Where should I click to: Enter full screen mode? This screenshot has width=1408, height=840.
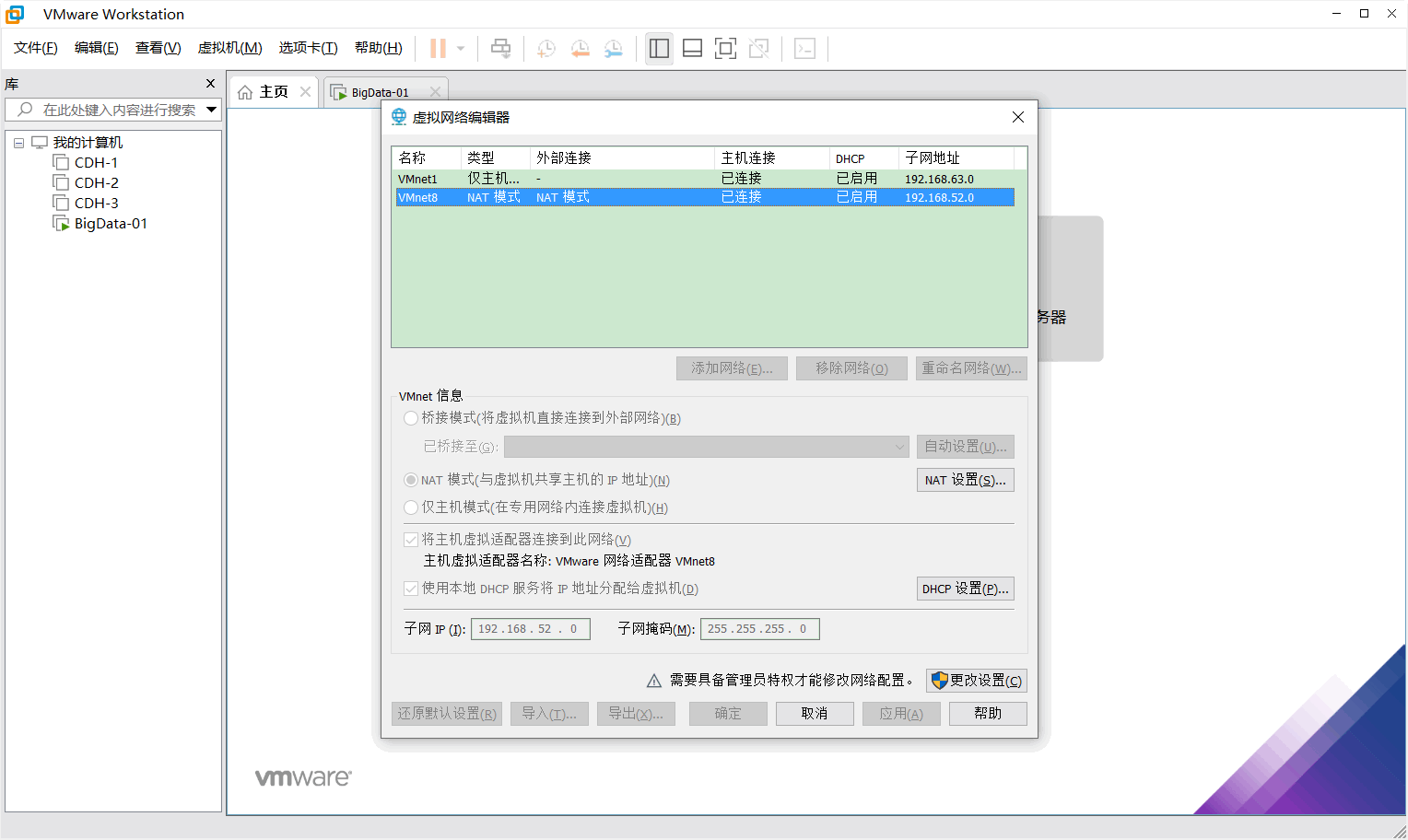point(725,48)
